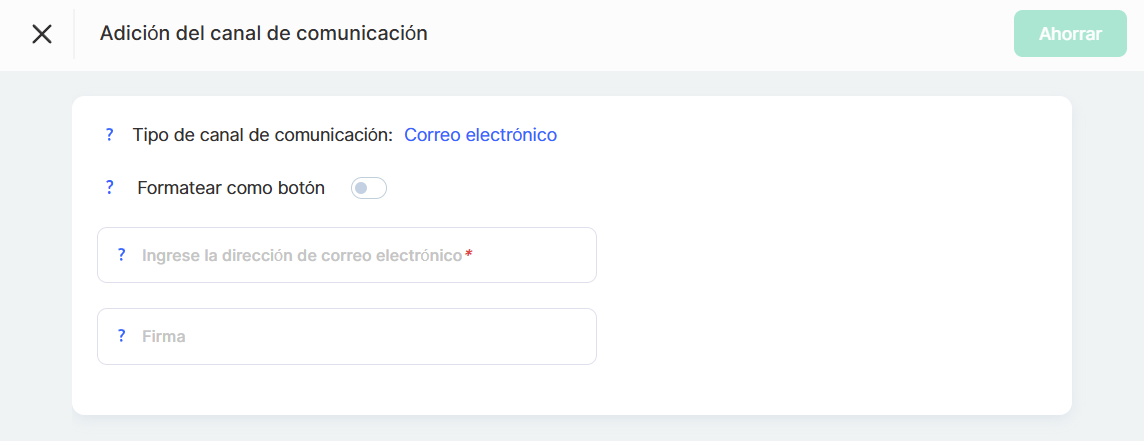Click help icon inside email address field
The height and width of the screenshot is (441, 1144).
pos(121,255)
